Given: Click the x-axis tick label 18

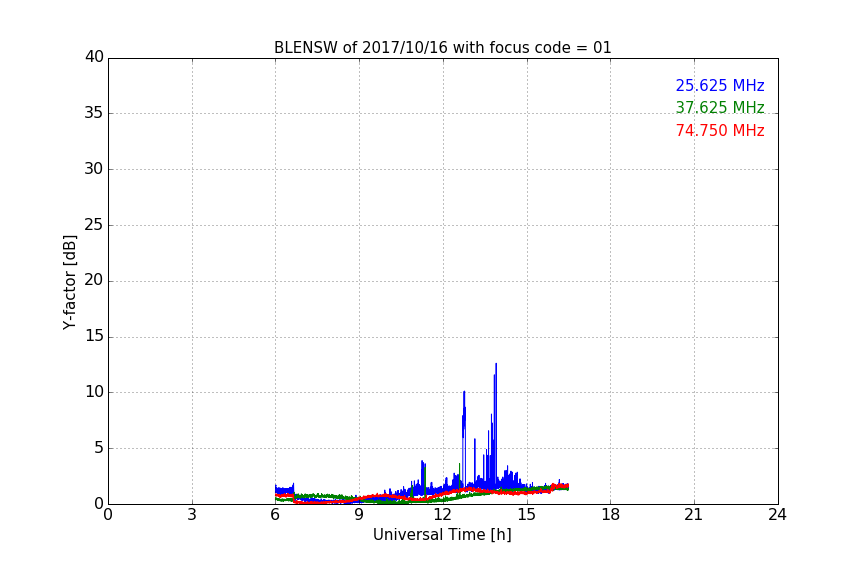Looking at the screenshot, I should (x=611, y=515).
